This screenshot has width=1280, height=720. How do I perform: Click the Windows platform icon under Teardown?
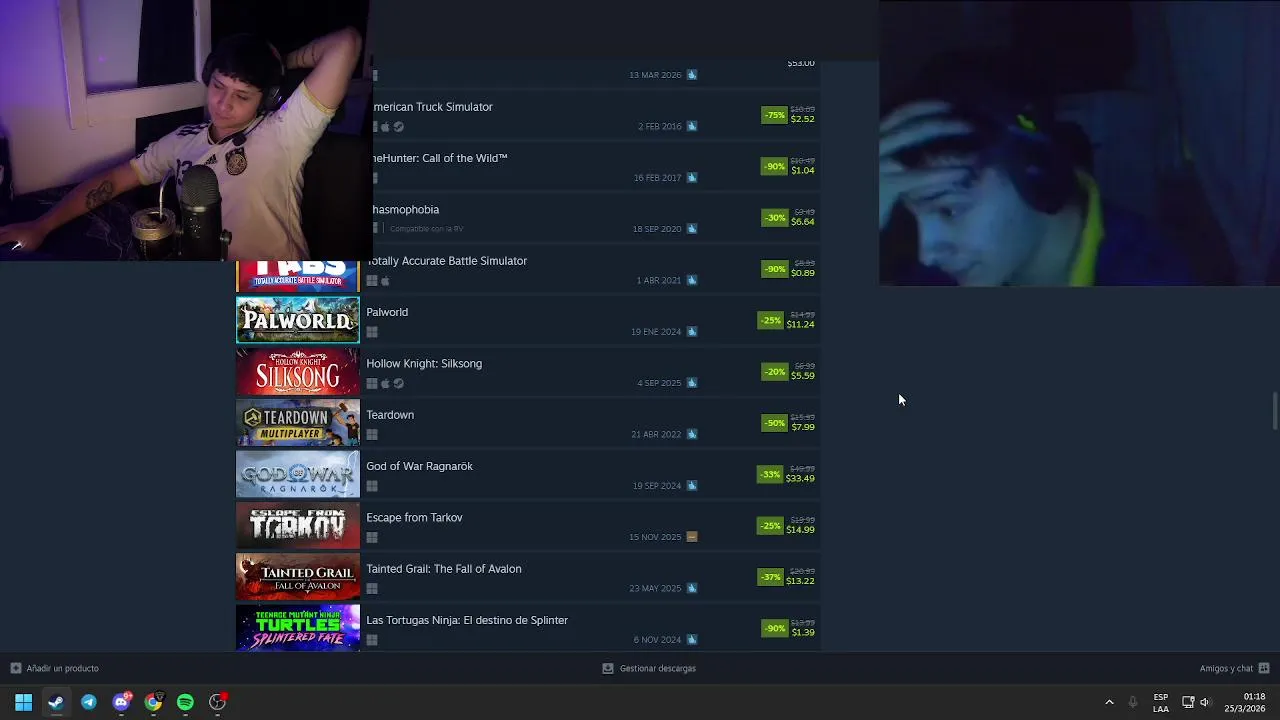(372, 435)
